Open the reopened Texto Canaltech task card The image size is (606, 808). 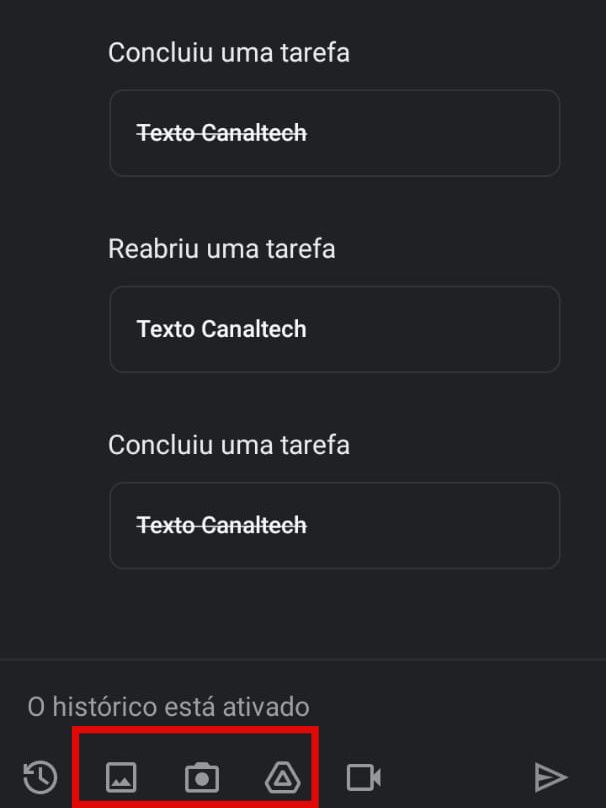point(334,329)
